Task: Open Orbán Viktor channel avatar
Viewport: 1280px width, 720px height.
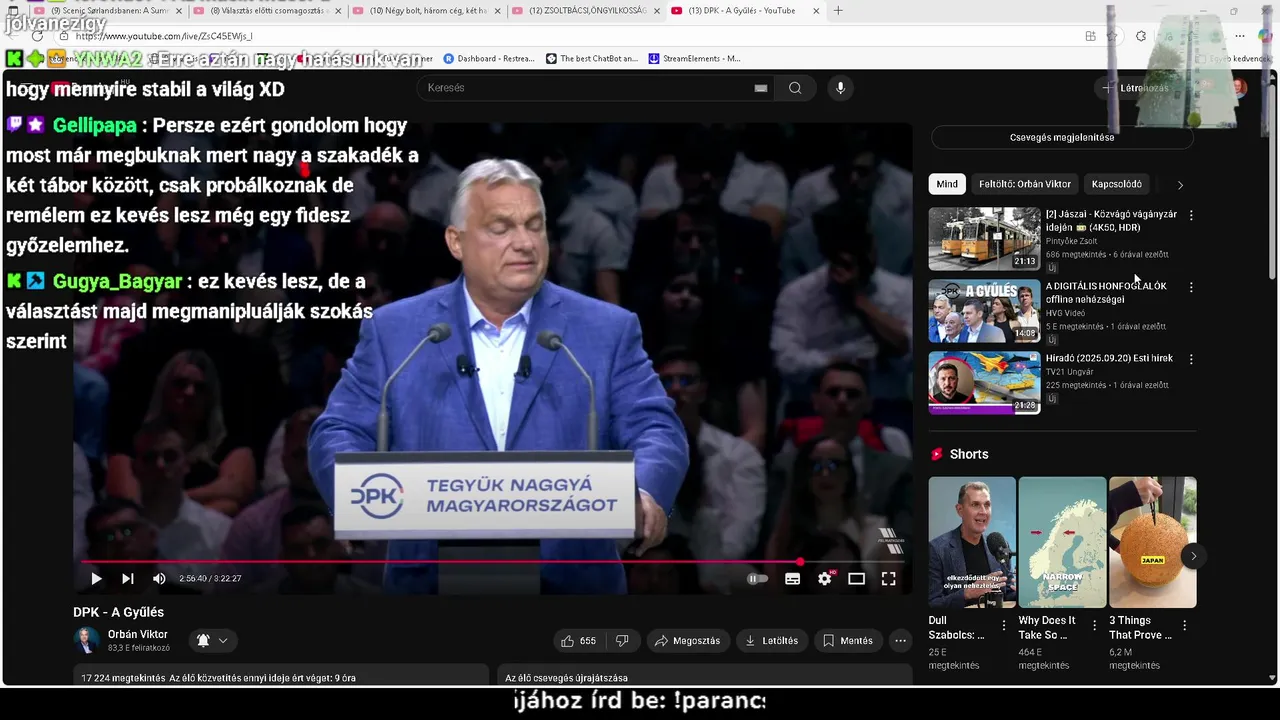Action: (x=87, y=640)
